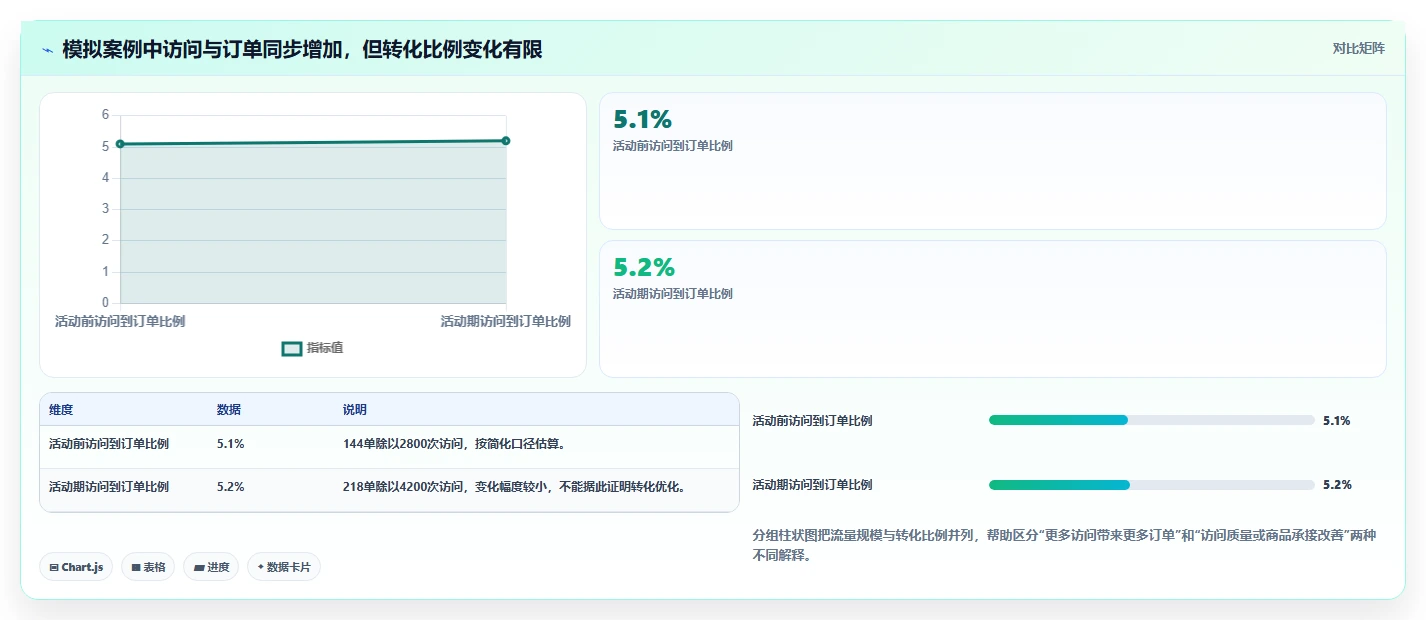
Task: Click the 活动期 progress row label
Action: 812,485
